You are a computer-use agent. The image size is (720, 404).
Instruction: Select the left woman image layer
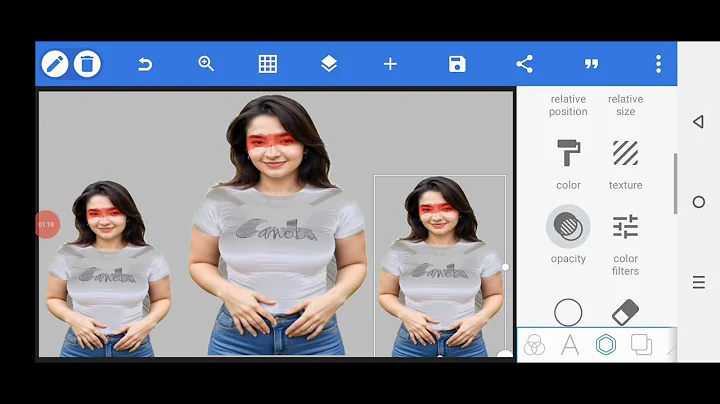point(108,269)
